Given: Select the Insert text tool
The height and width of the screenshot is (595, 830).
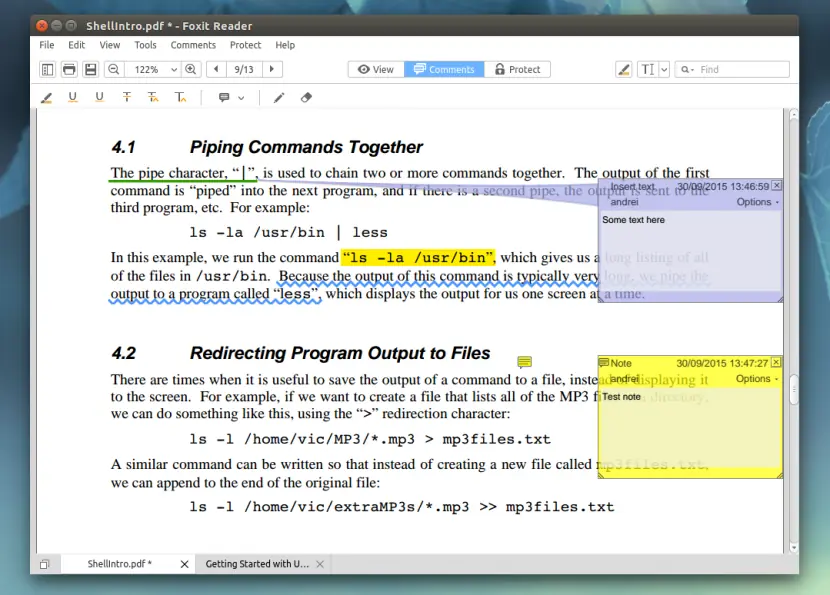Looking at the screenshot, I should tap(181, 97).
